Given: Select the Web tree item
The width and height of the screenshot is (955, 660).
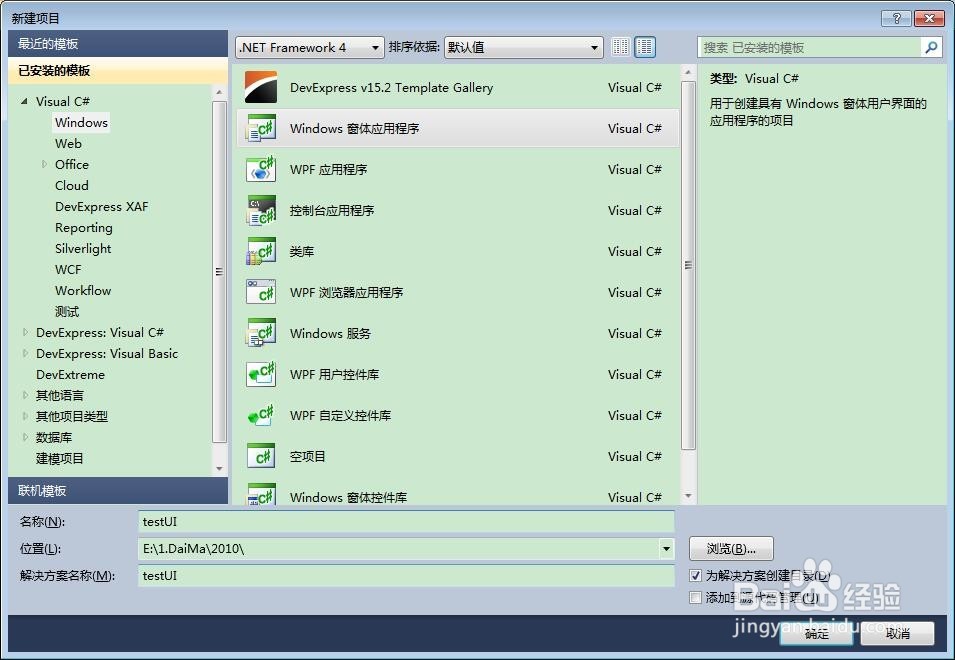Looking at the screenshot, I should [68, 144].
